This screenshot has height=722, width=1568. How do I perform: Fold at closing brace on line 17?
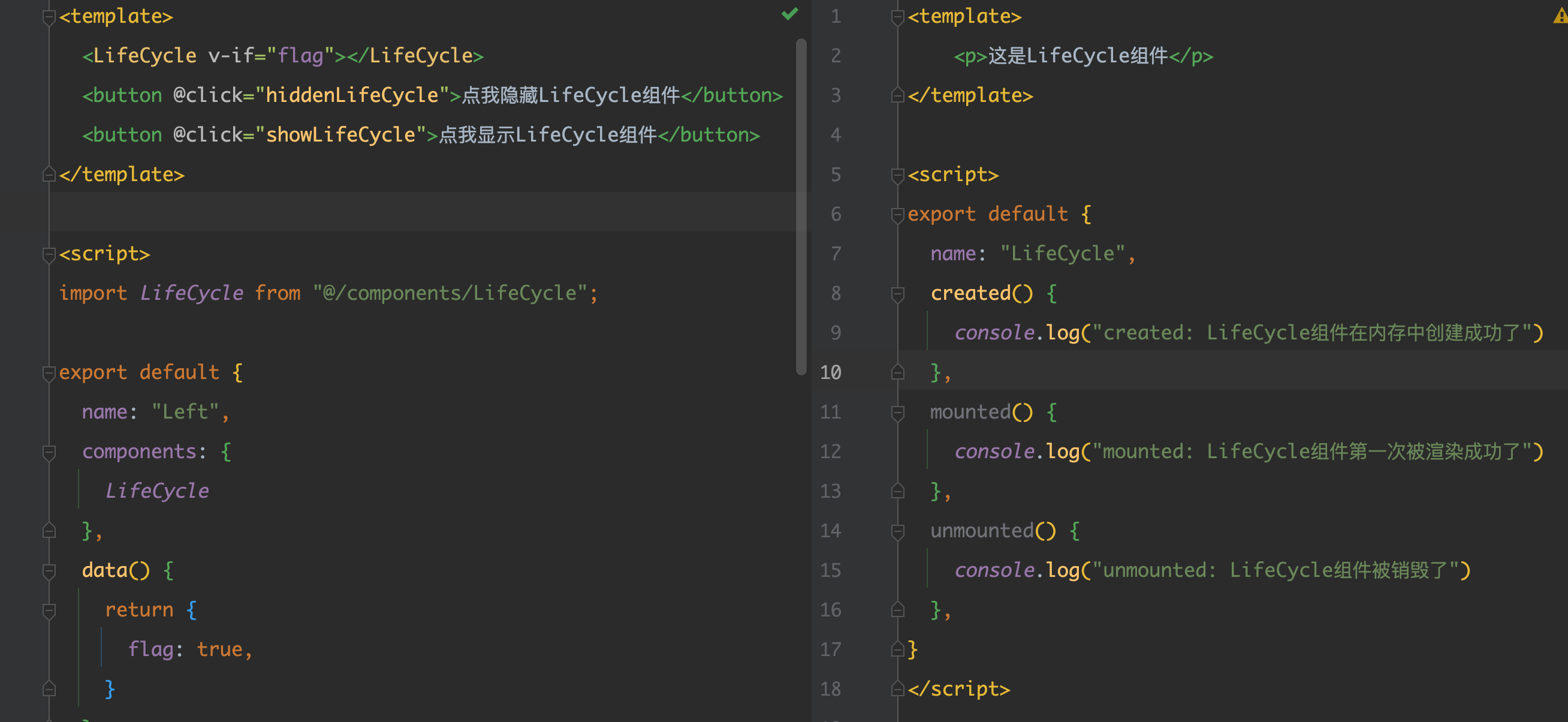click(x=897, y=649)
